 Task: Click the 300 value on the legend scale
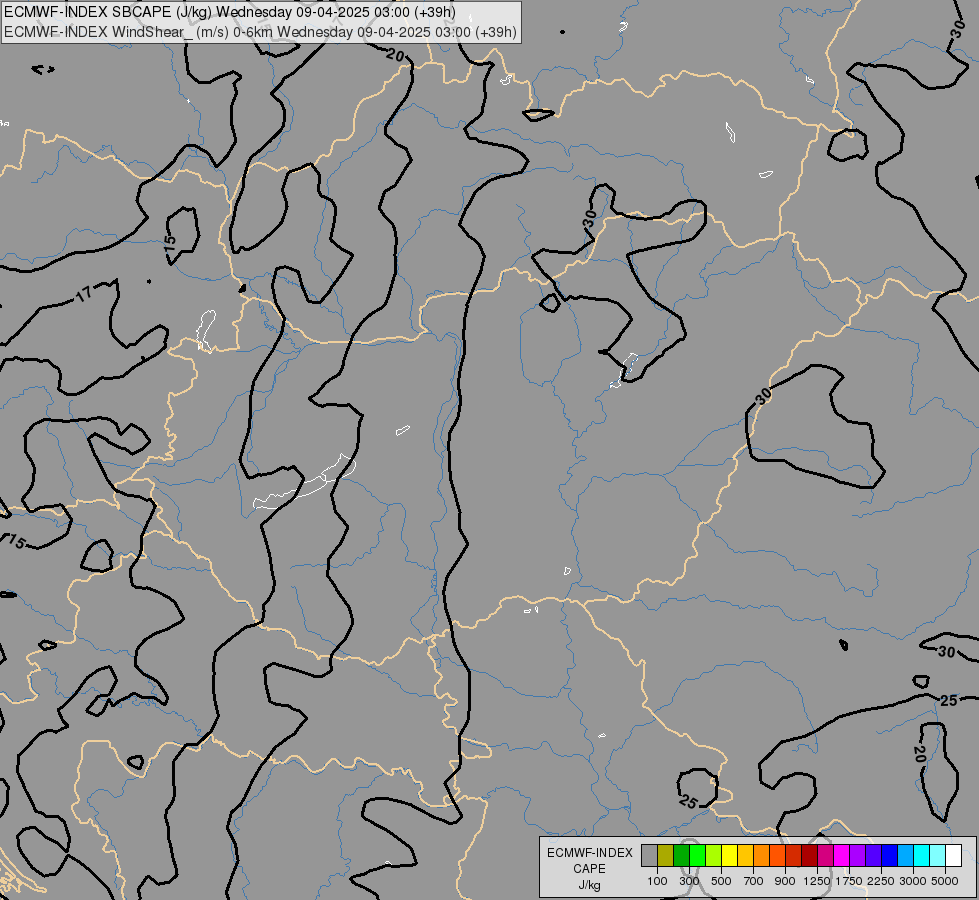point(689,881)
